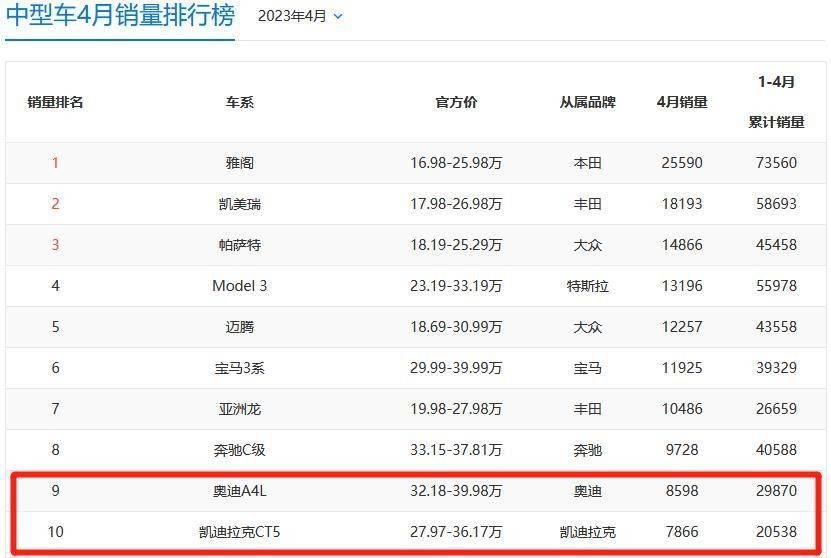This screenshot has width=831, height=558.
Task: Click the 中型车4月销量排行榜 title tab
Action: [120, 15]
